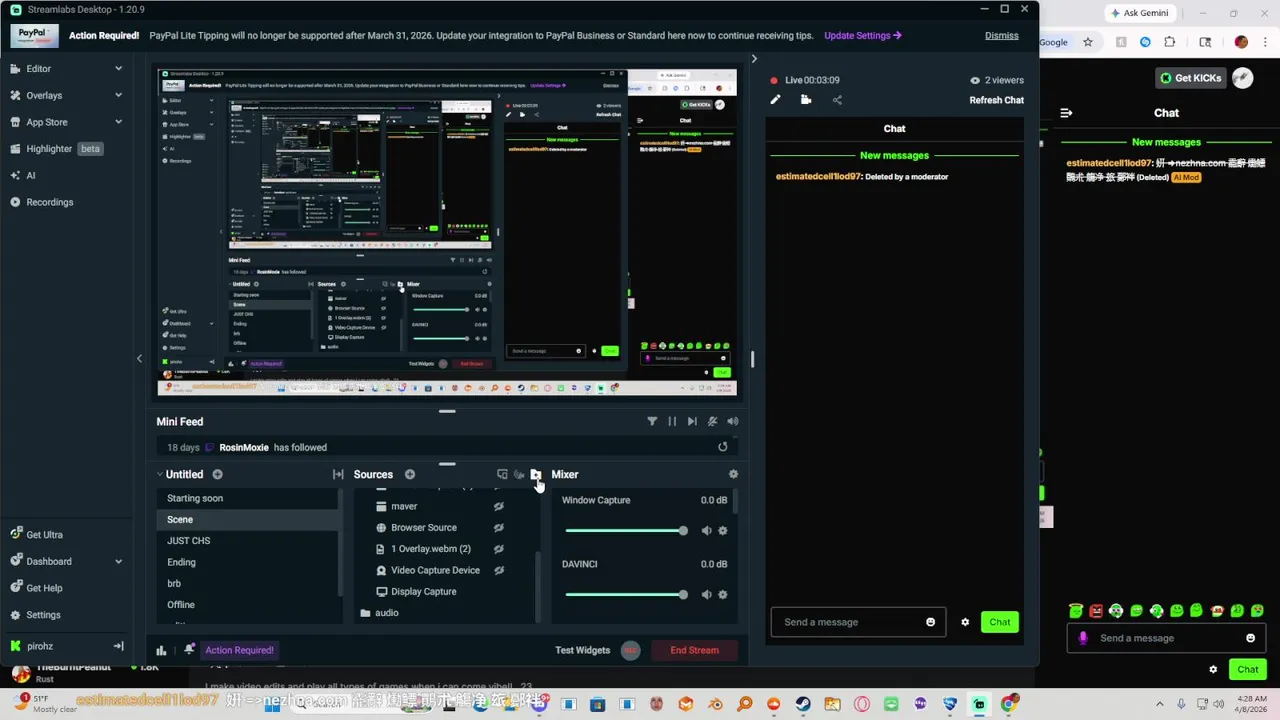
Task: Open DAVINCI audio settings gear
Action: coord(723,595)
